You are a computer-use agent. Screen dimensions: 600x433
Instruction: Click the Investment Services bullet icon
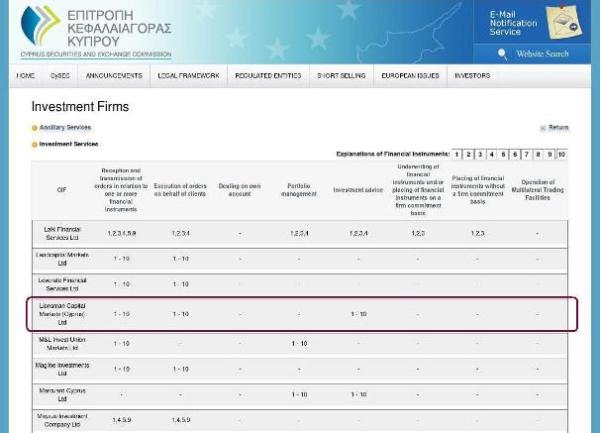34,145
